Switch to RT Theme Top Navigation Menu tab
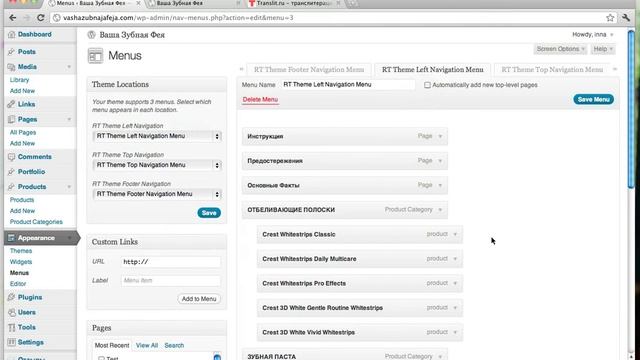640x360 pixels. (552, 70)
